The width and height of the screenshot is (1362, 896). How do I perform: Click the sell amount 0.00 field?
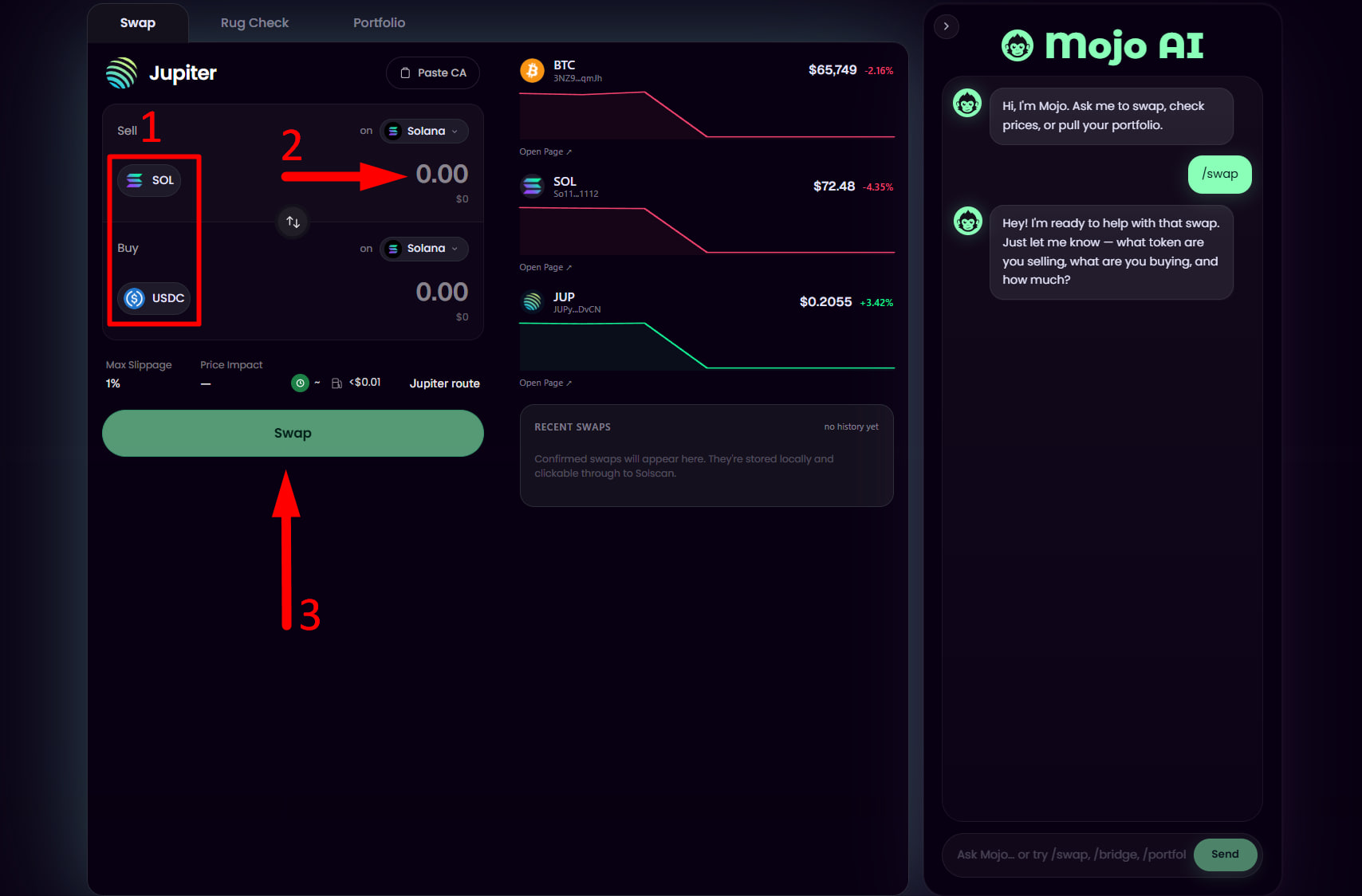coord(442,174)
